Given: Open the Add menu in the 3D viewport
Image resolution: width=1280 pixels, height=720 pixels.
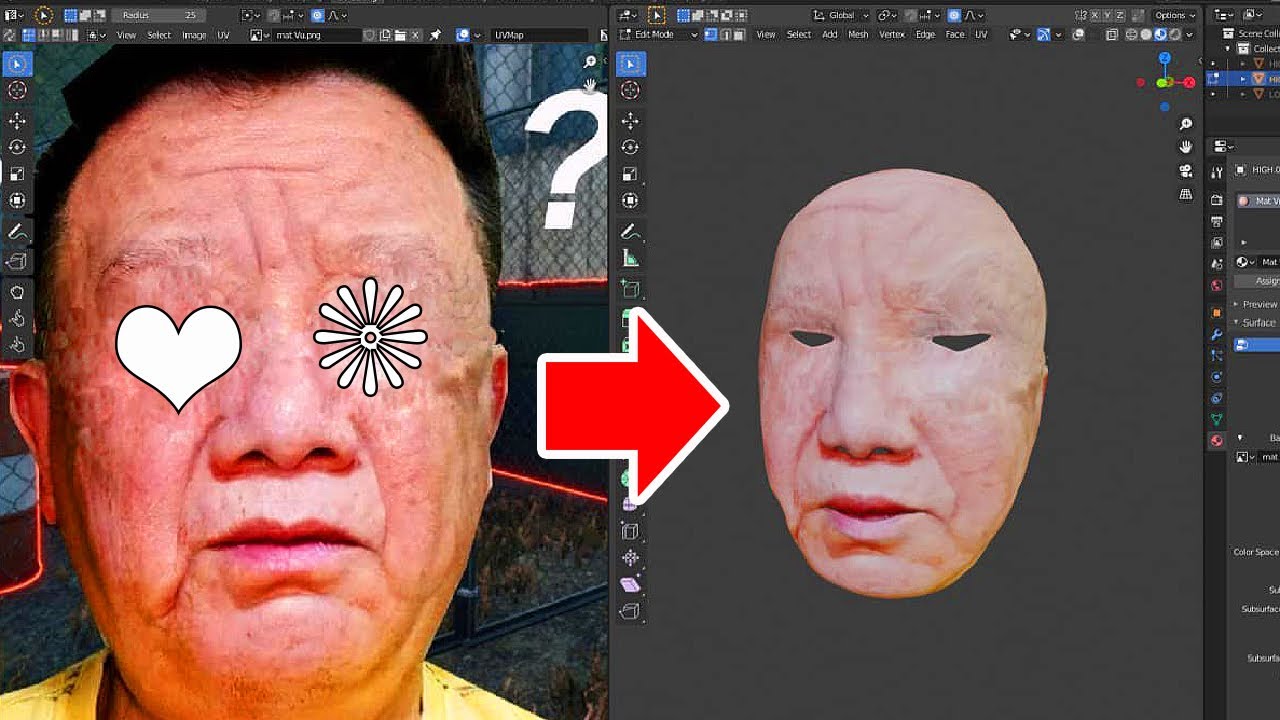Looking at the screenshot, I should click(830, 34).
